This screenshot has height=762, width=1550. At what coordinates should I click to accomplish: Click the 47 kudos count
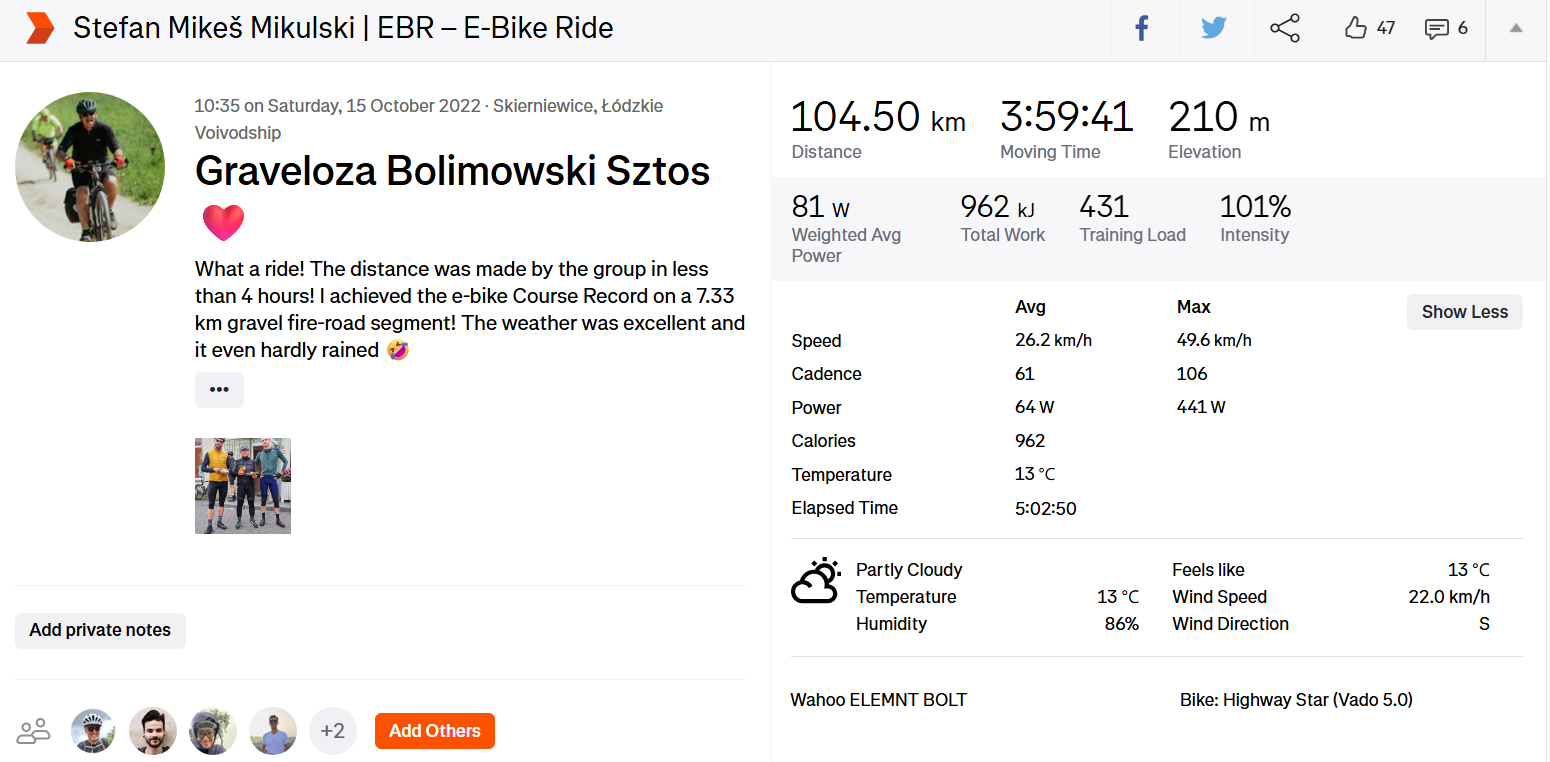tap(1385, 29)
